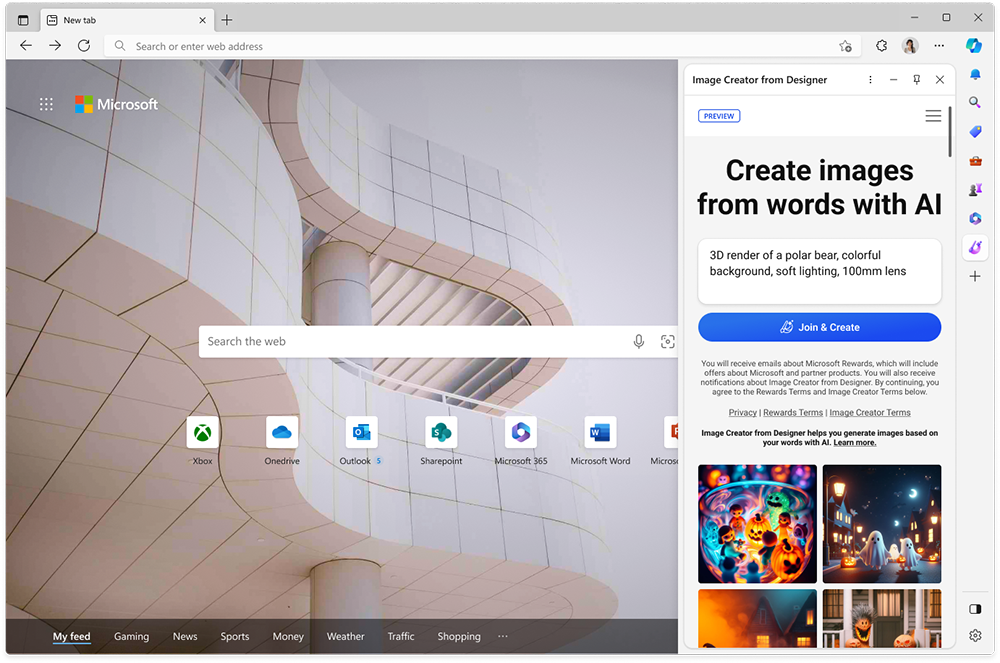Screen dimensions: 1000x663
Task: Activate voice search with the microphone icon
Action: pyautogui.click(x=639, y=341)
